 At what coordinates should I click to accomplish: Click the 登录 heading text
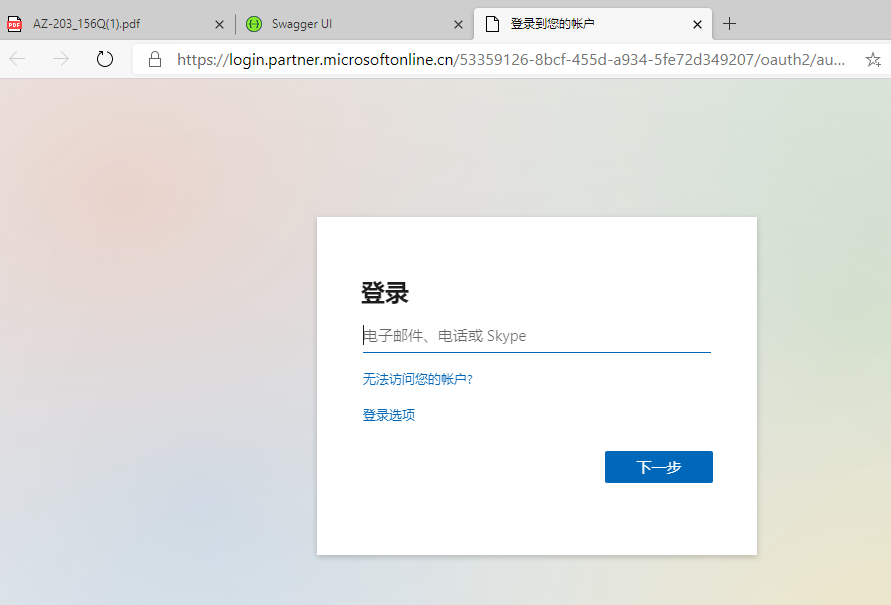pyautogui.click(x=385, y=293)
